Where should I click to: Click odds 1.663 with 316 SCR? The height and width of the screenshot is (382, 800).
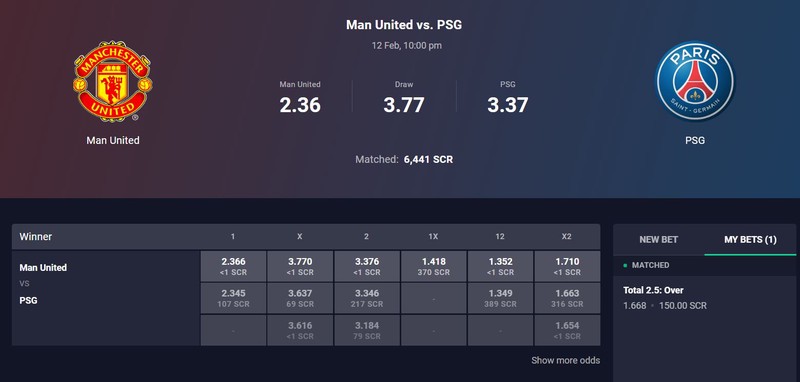pyautogui.click(x=567, y=298)
